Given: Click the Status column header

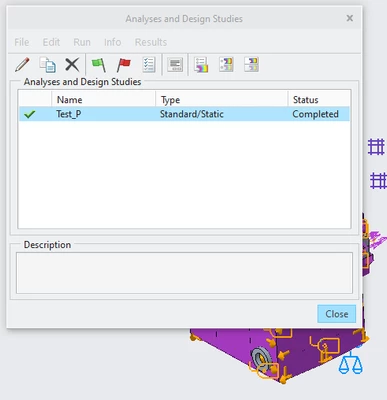Looking at the screenshot, I should (x=319, y=100).
